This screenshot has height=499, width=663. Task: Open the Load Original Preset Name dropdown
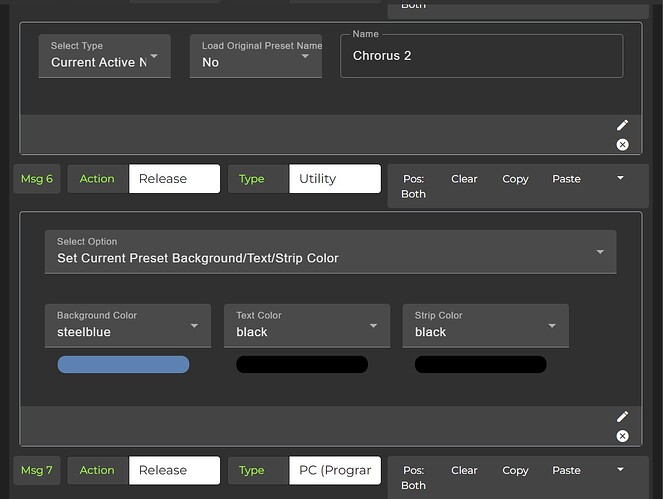(255, 56)
